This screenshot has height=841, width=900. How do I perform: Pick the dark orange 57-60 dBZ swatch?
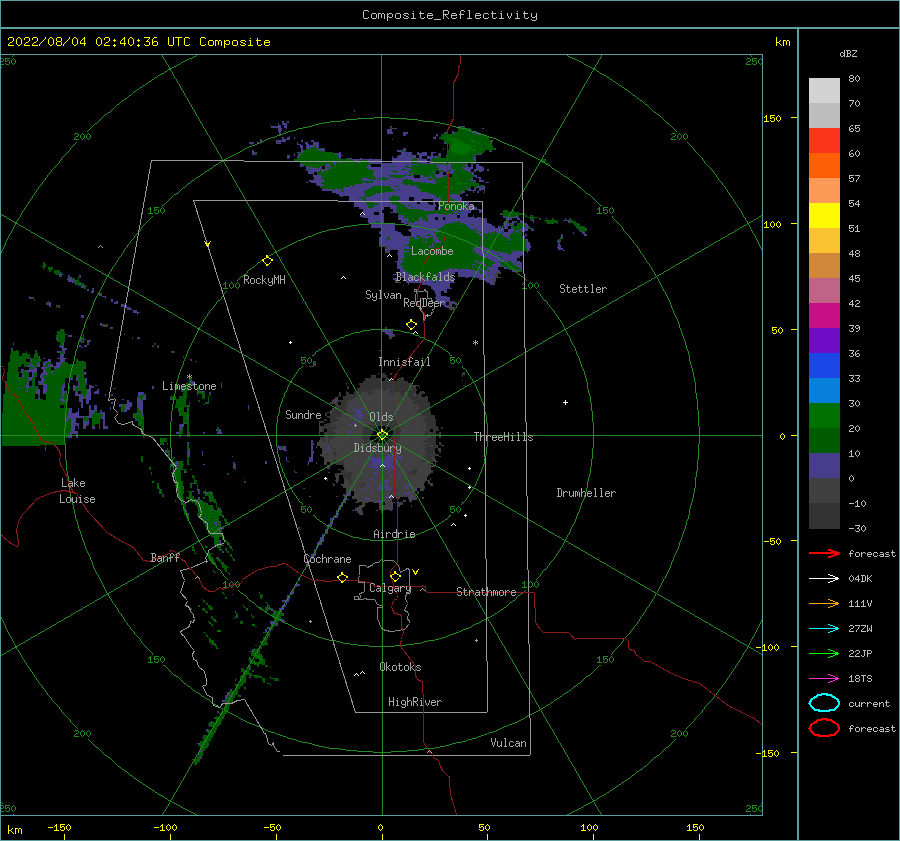824,166
